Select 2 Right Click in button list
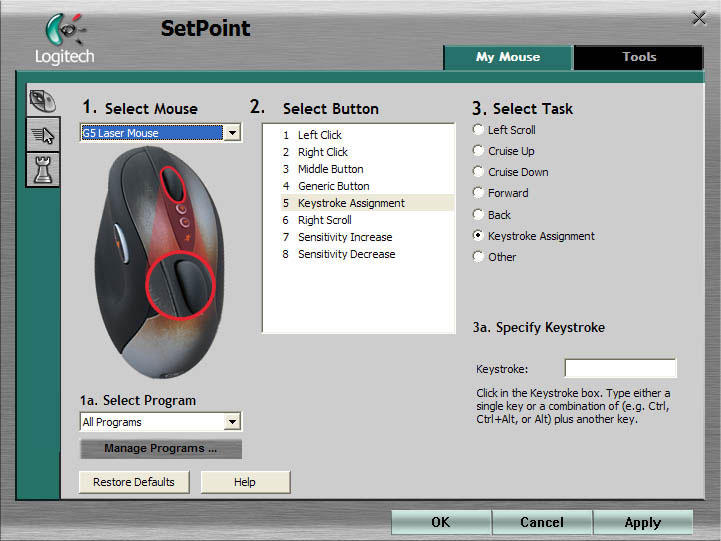The width and height of the screenshot is (721, 541). (367, 152)
